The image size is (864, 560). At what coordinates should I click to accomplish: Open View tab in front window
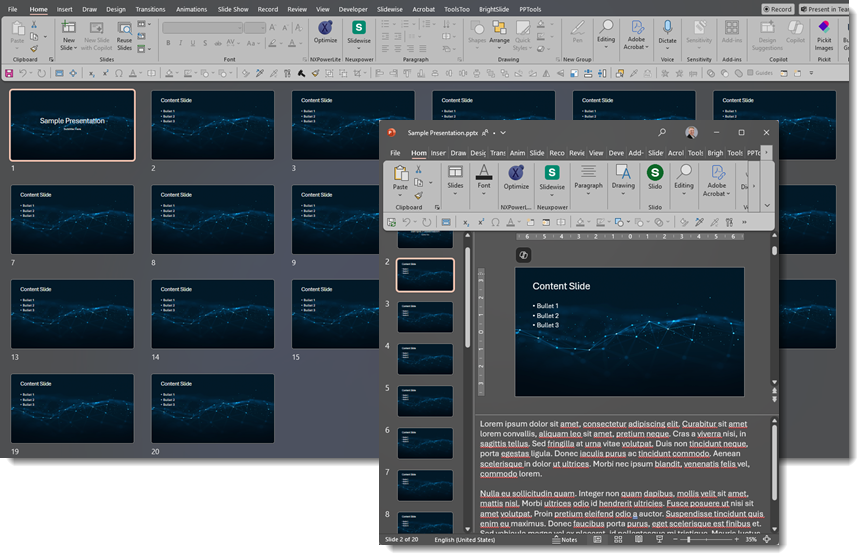(596, 153)
